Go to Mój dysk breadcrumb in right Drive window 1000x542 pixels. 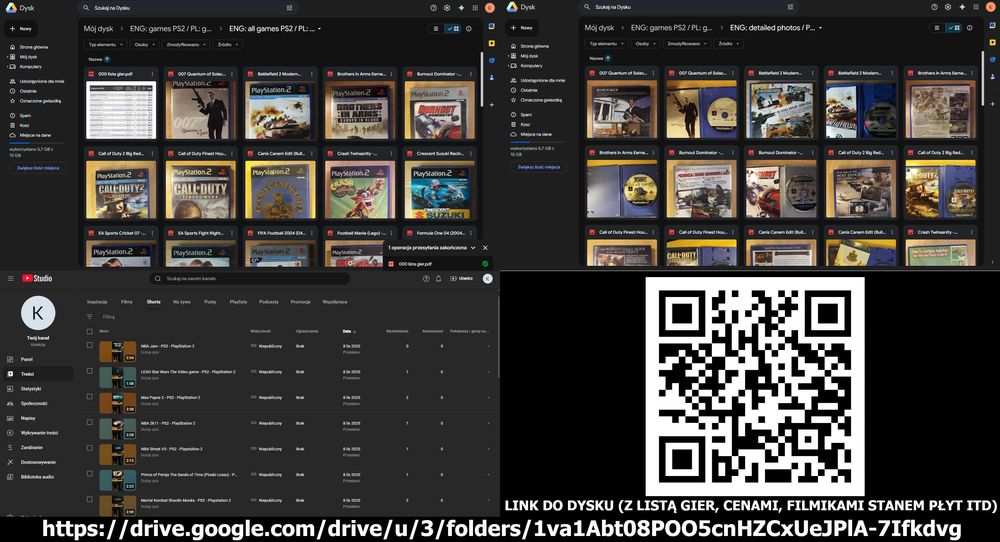coord(599,28)
